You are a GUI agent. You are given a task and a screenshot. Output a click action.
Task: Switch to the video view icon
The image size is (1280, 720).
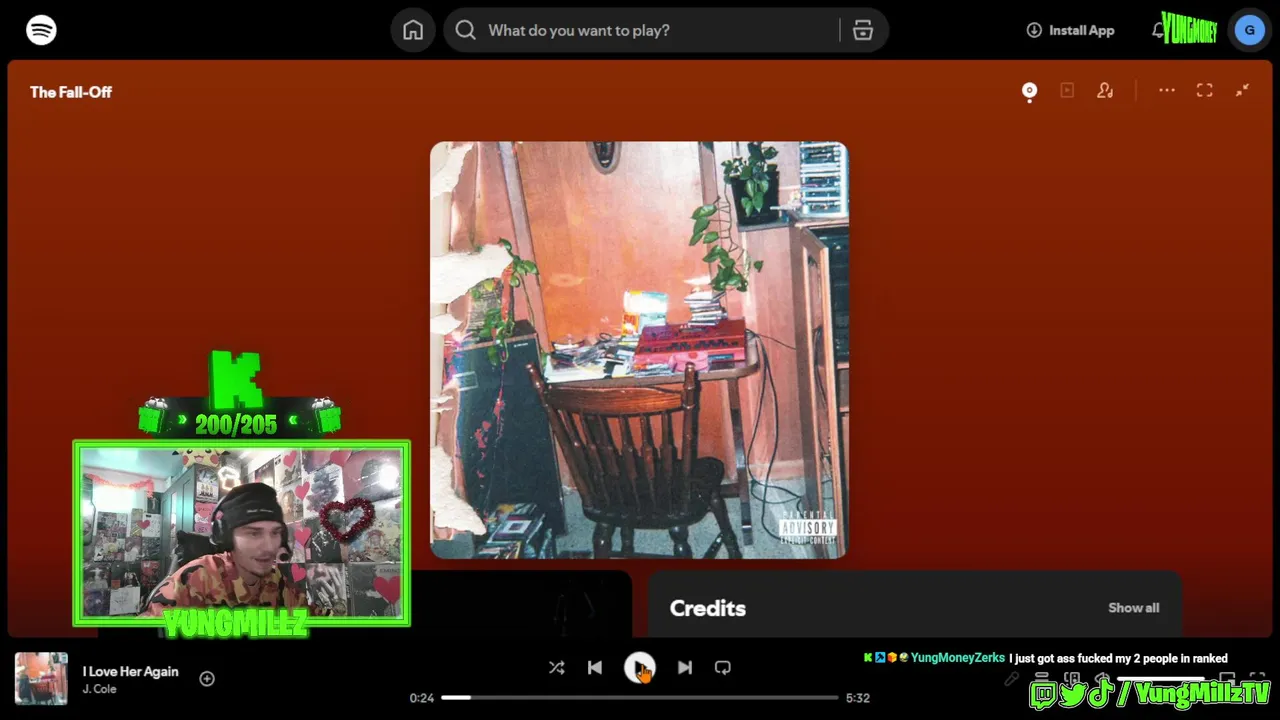tap(1067, 91)
